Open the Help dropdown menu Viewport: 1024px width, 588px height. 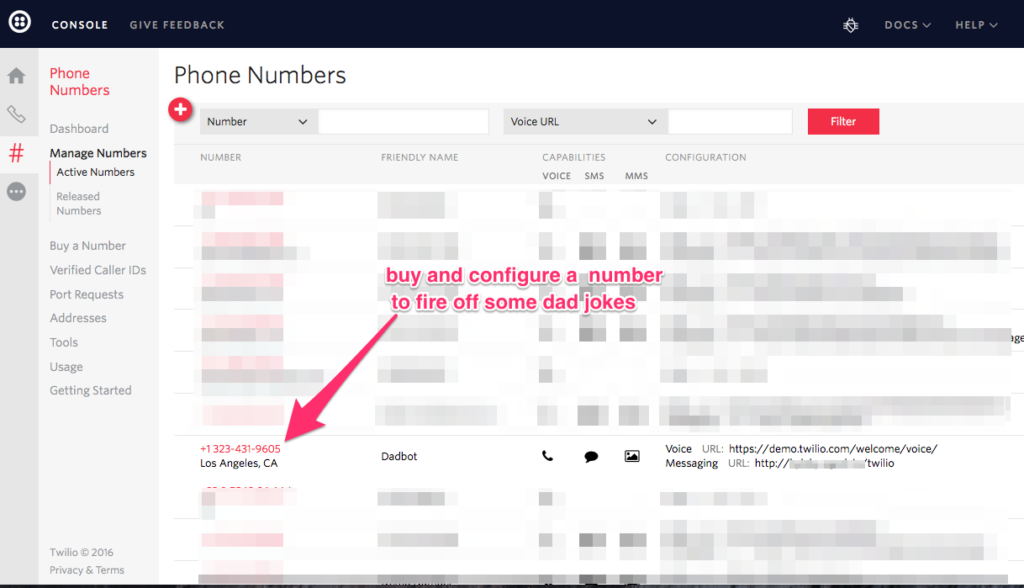(x=975, y=24)
